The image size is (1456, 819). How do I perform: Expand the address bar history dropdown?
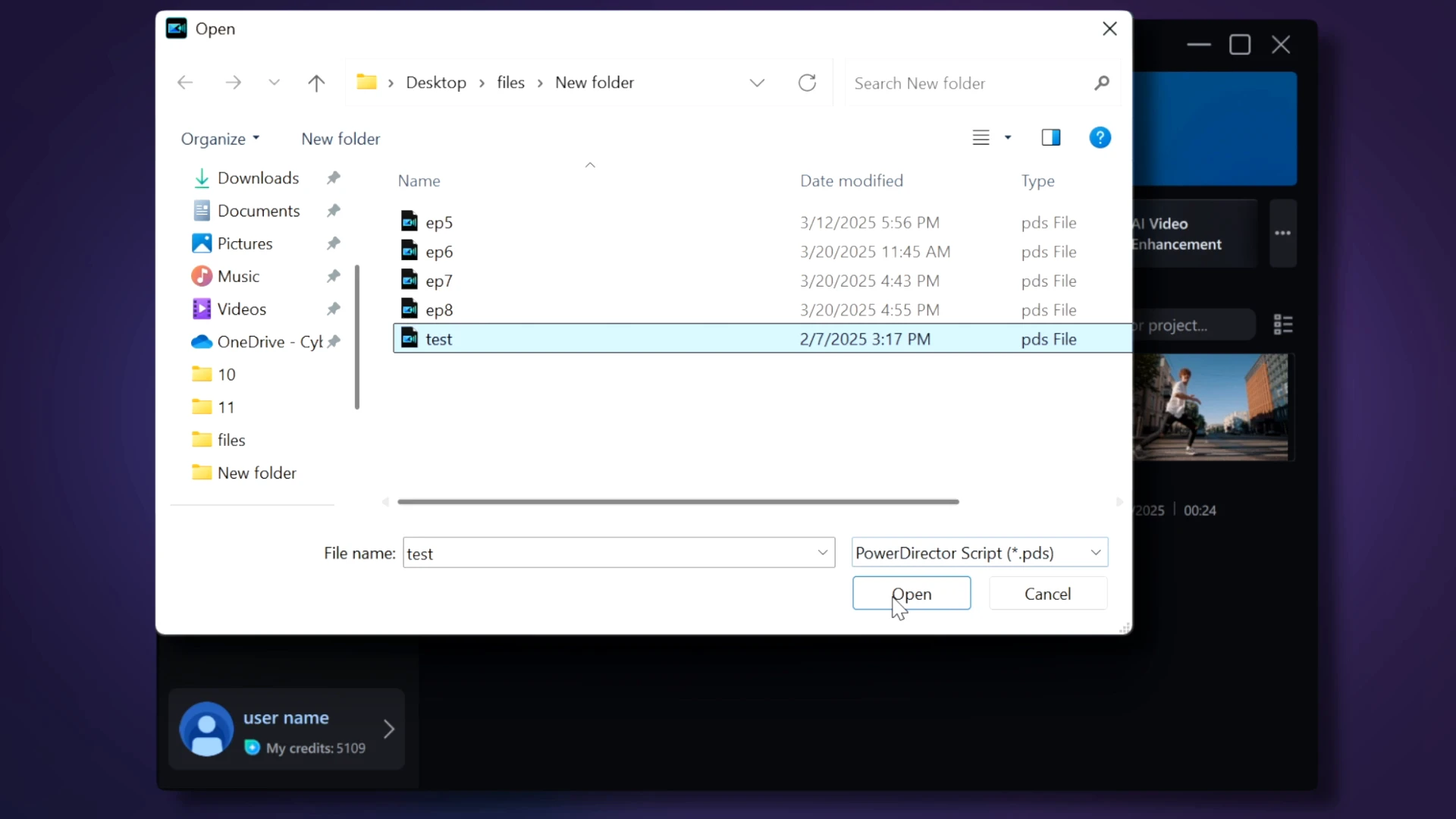tap(757, 83)
